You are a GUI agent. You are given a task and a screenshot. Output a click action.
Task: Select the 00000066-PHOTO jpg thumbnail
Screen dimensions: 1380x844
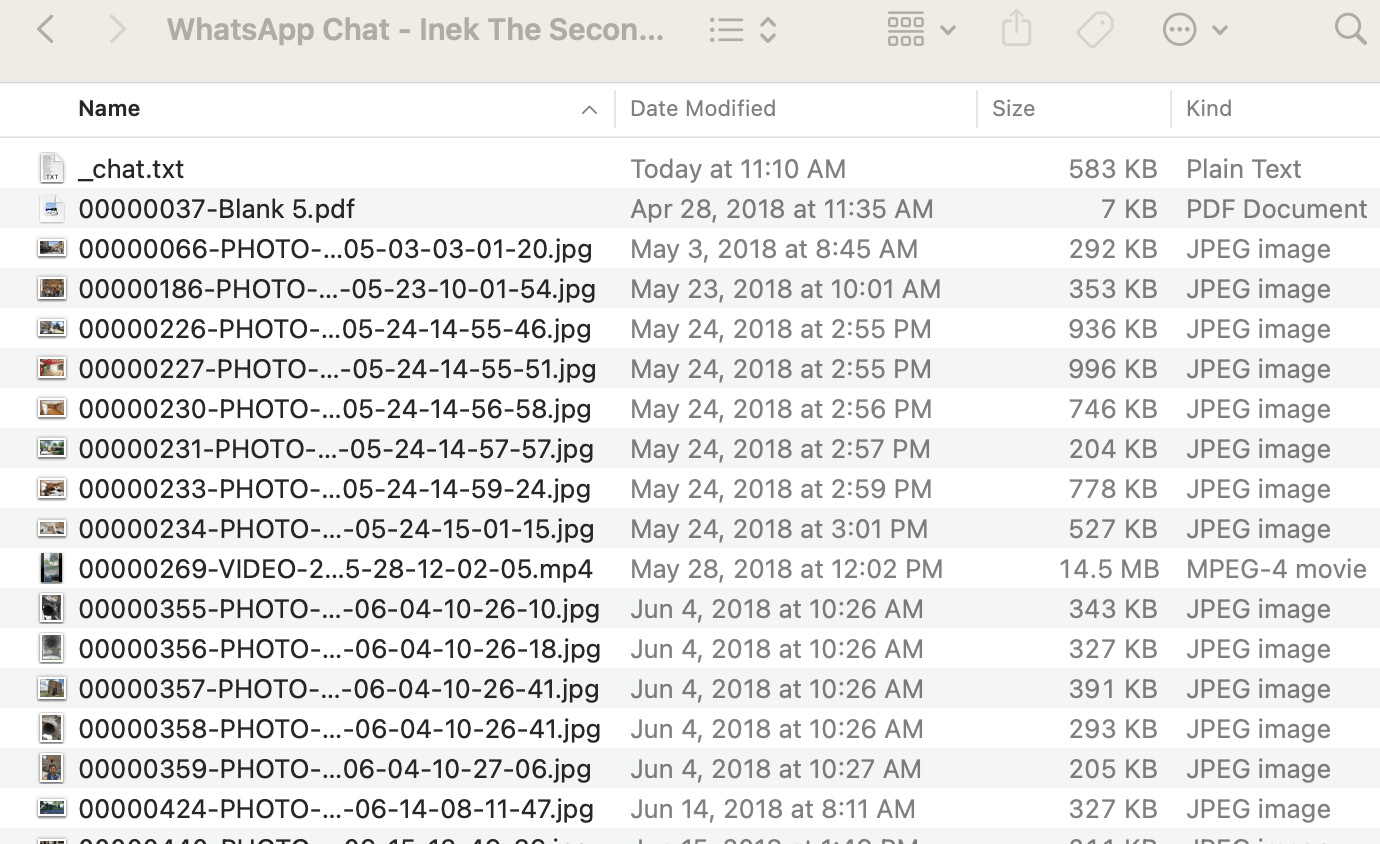[52, 248]
